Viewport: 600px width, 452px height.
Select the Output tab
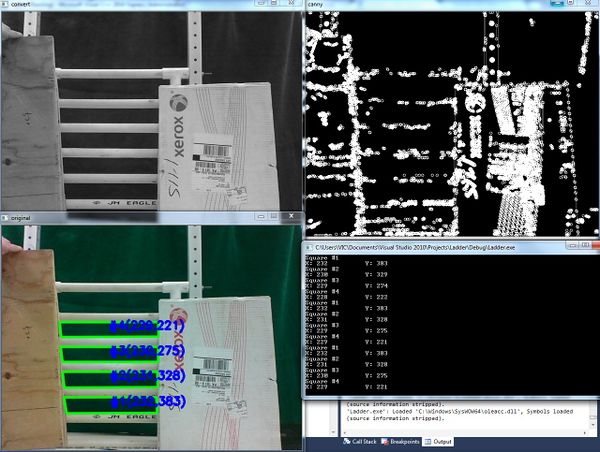click(438, 441)
